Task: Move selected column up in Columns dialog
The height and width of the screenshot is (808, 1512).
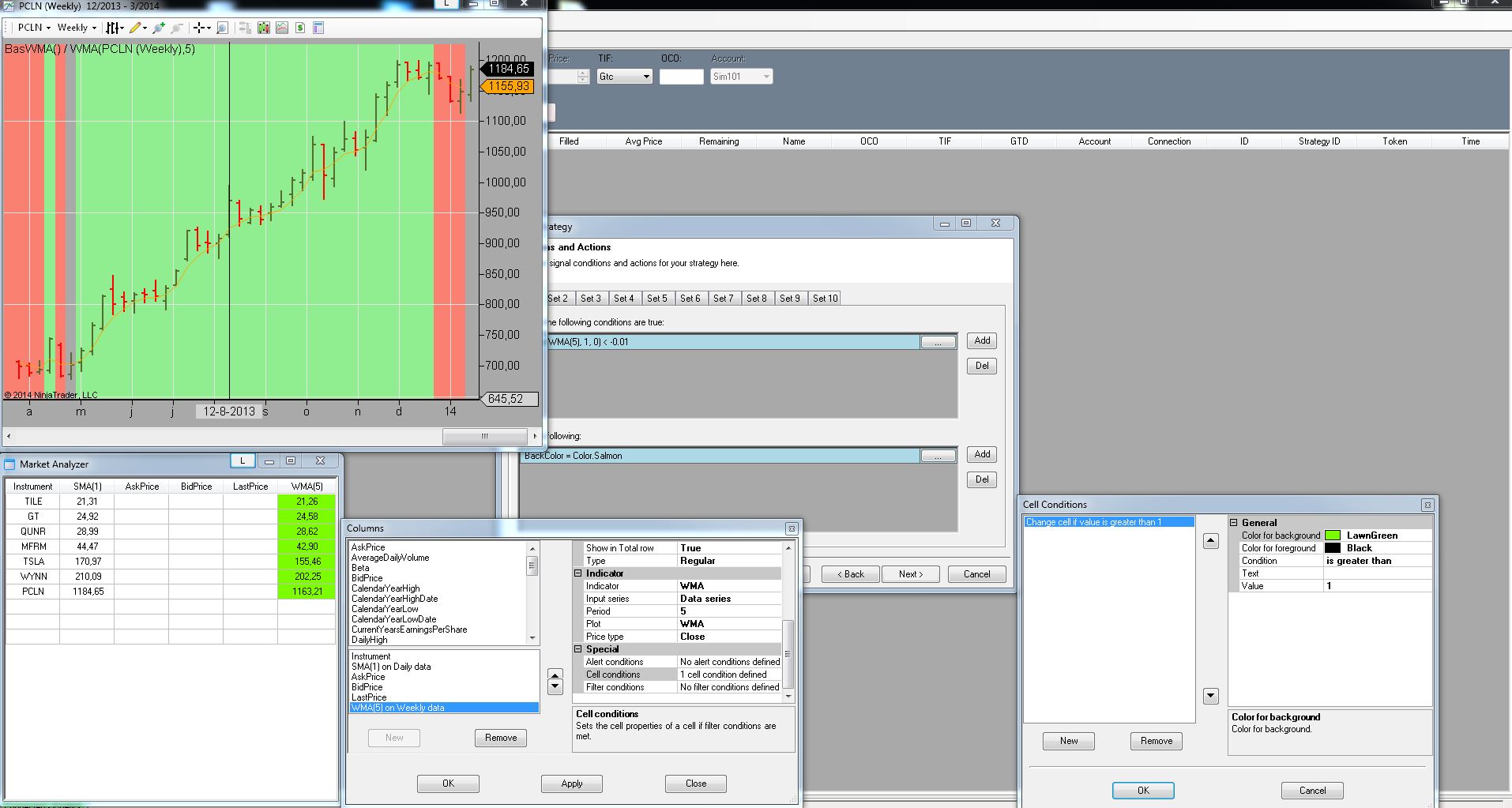Action: [555, 675]
